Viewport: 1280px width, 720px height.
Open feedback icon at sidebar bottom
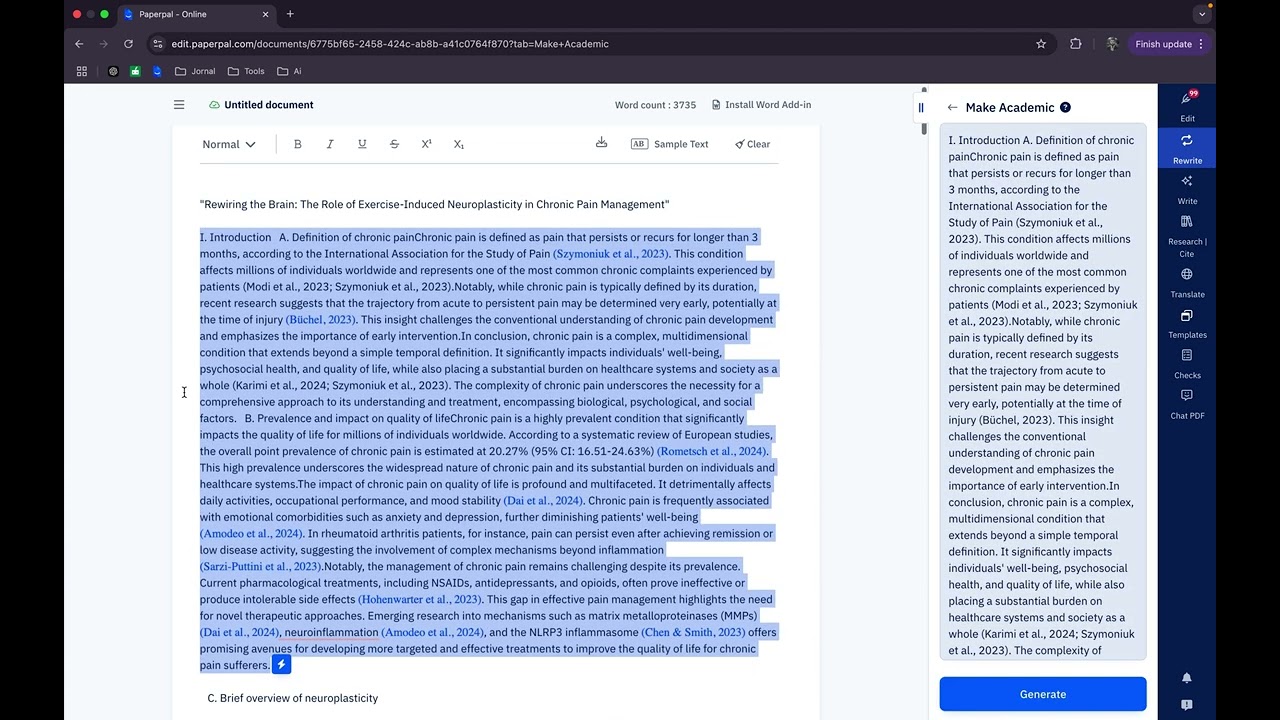tap(1187, 705)
